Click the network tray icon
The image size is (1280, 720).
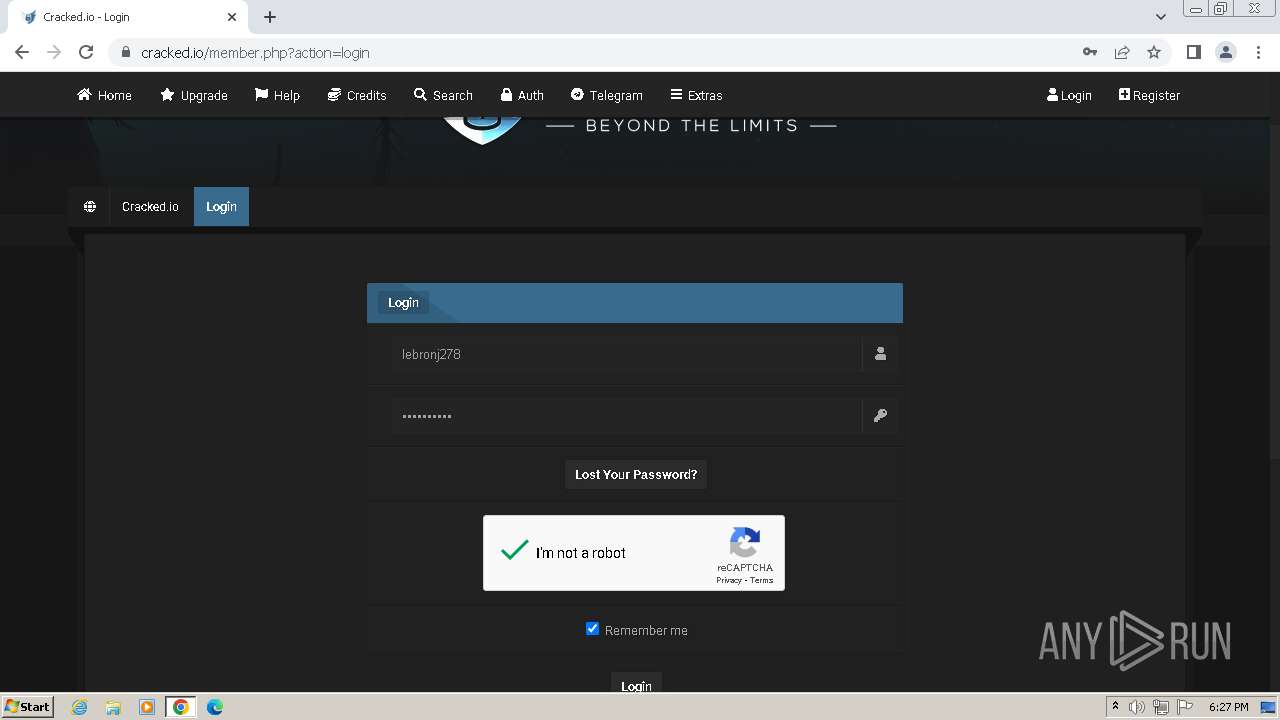tap(1161, 707)
